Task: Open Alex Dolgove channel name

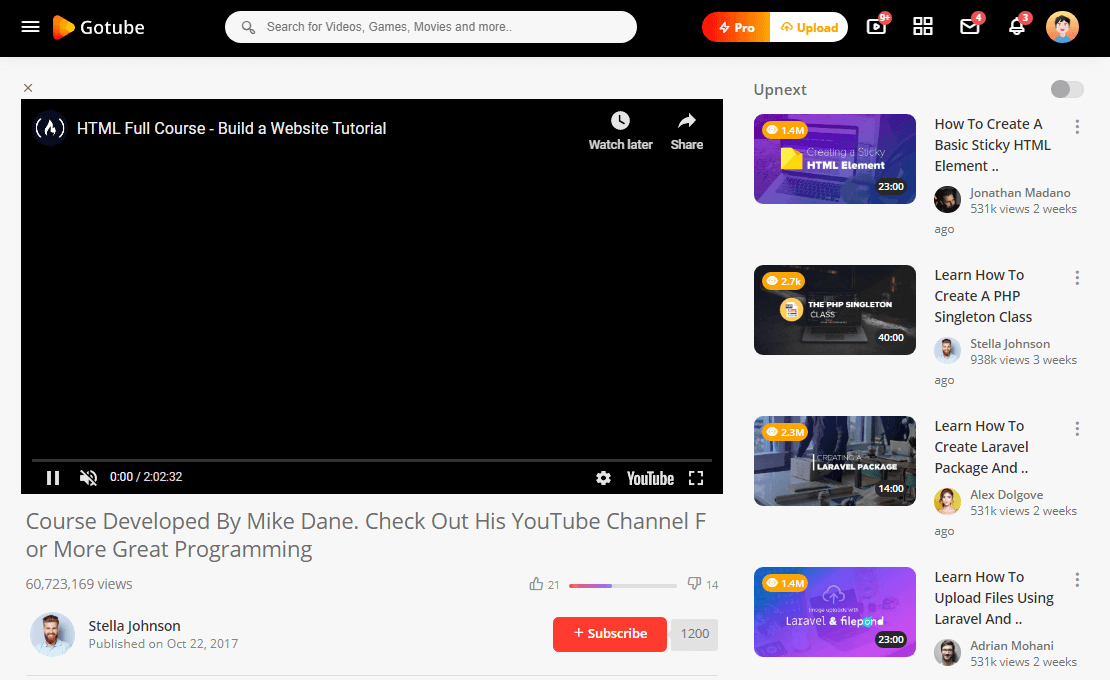Action: 1006,495
